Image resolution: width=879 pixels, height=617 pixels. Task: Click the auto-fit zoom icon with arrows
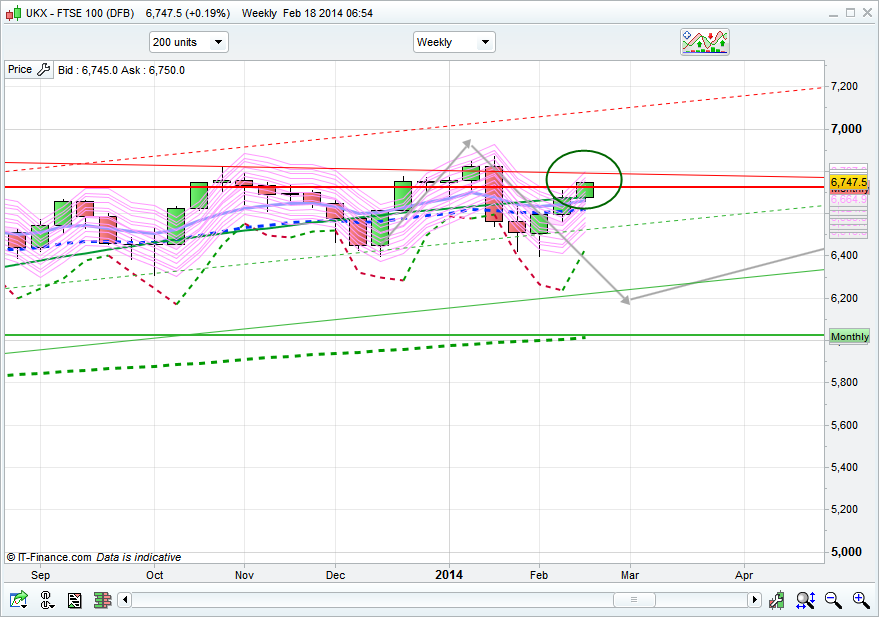[x=805, y=600]
